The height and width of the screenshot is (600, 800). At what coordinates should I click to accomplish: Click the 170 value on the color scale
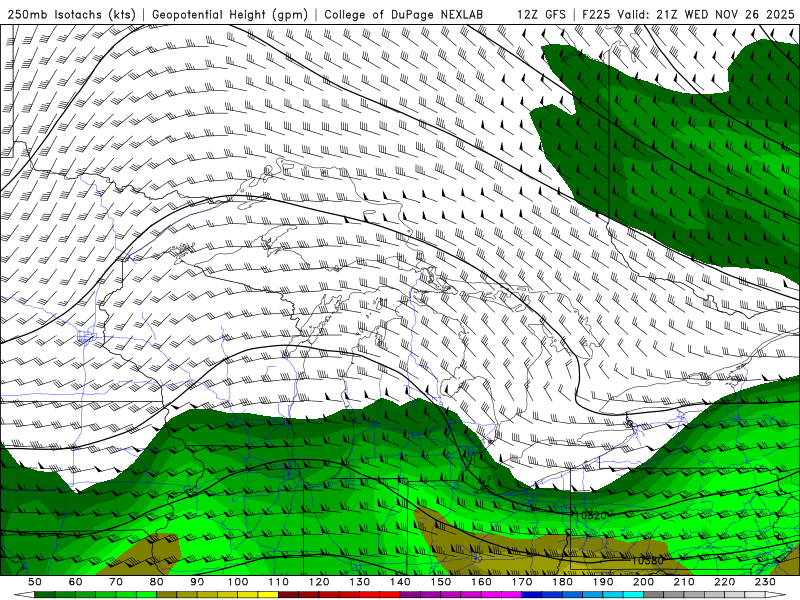[522, 582]
